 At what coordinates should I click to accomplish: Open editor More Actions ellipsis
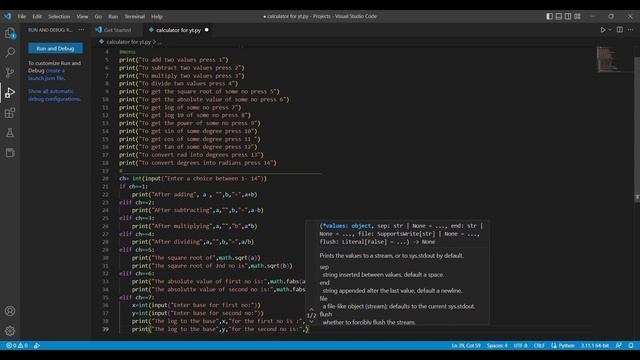[x=631, y=30]
